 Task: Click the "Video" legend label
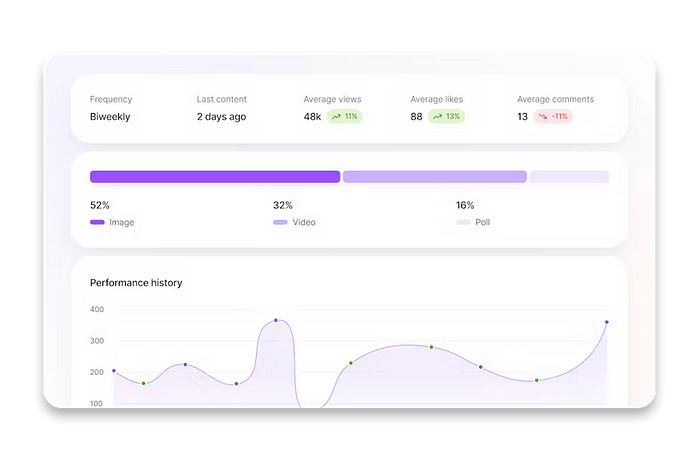tap(304, 222)
